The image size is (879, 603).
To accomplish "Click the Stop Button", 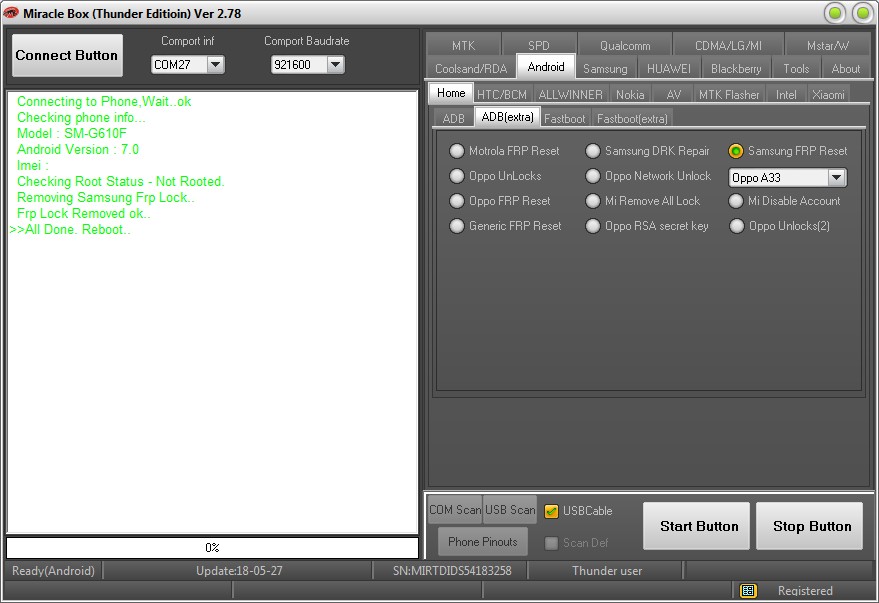I will click(x=809, y=526).
